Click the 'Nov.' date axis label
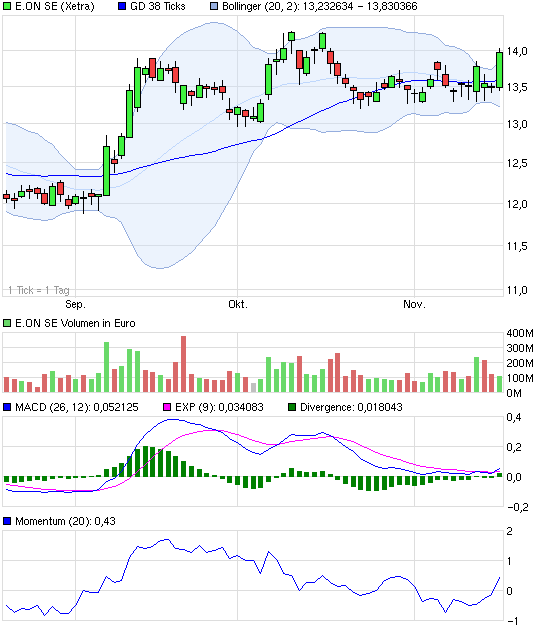The width and height of the screenshot is (545, 629). [414, 304]
